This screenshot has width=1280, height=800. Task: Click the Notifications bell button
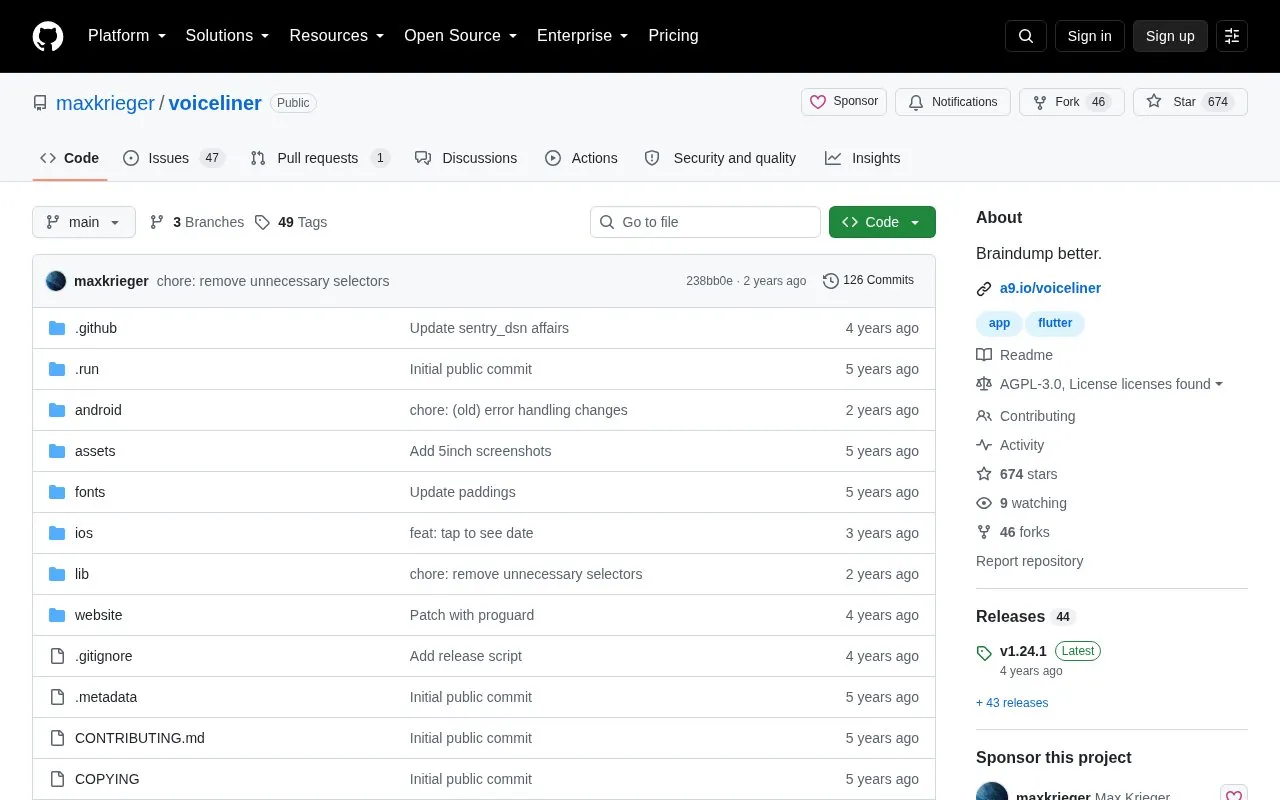pos(953,102)
